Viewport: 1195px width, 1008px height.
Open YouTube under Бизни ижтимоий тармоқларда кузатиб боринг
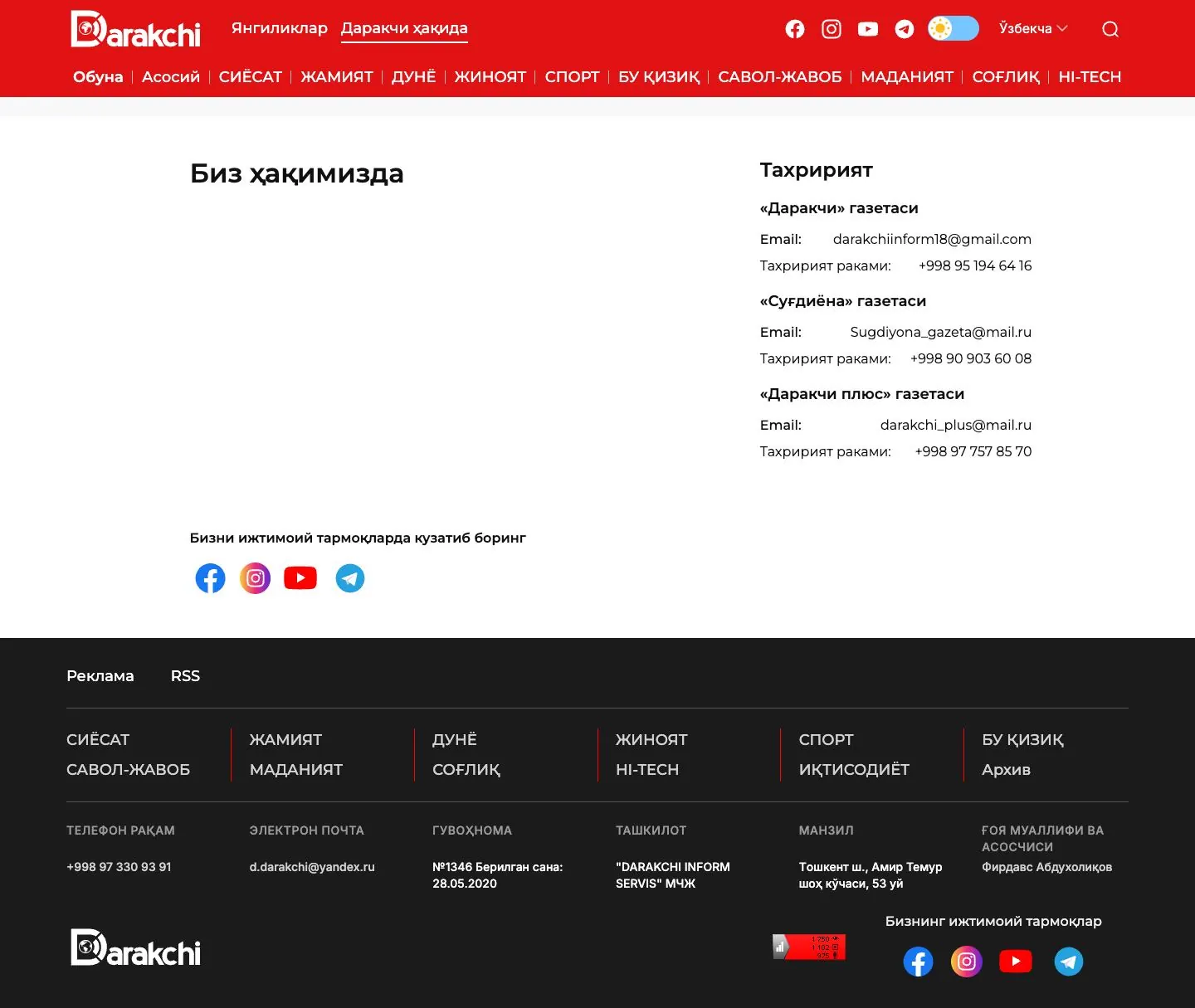[300, 578]
